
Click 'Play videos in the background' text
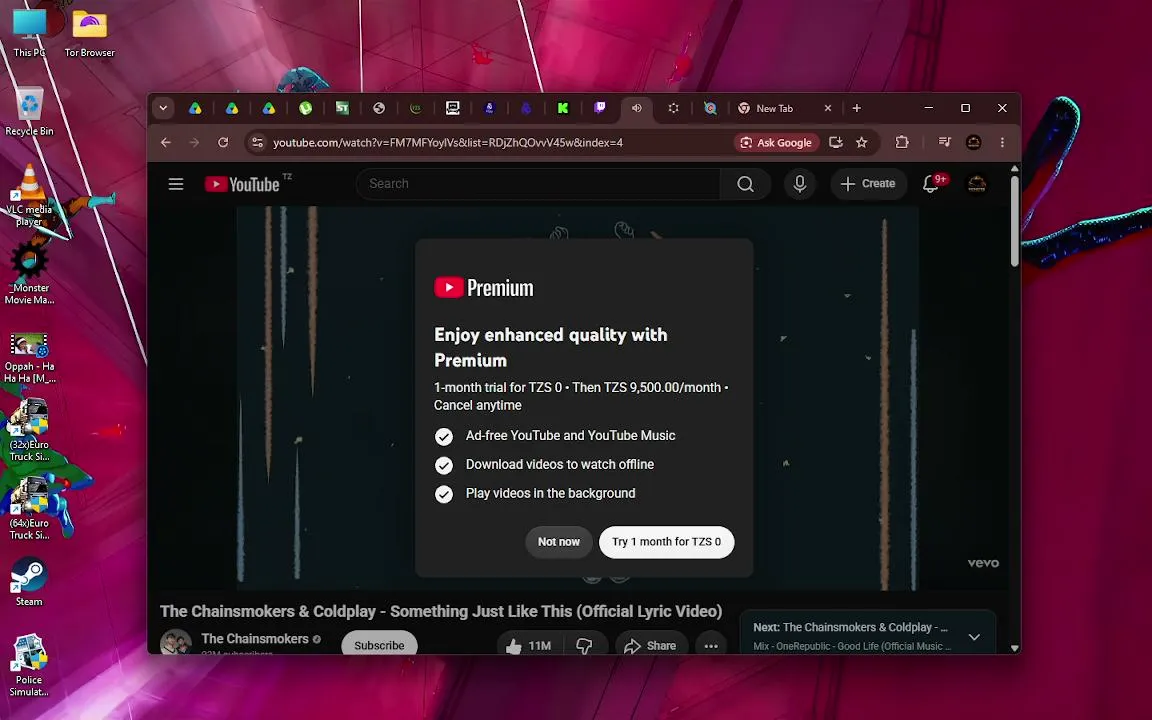(x=550, y=494)
